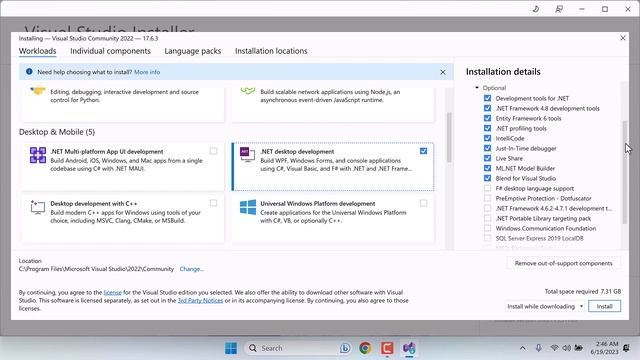Click the microphone tray icon

pos(538,348)
